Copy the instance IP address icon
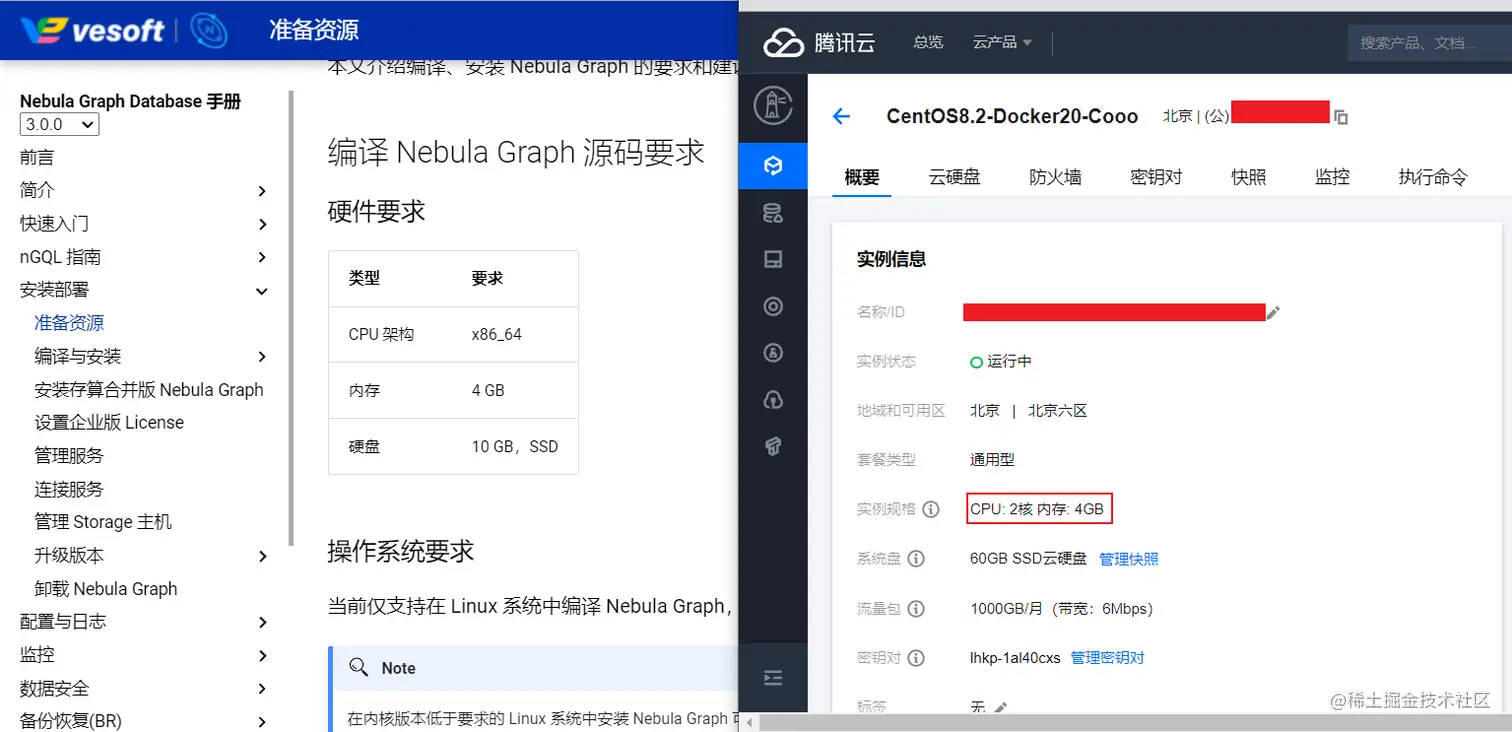Image resolution: width=1512 pixels, height=732 pixels. (1341, 117)
